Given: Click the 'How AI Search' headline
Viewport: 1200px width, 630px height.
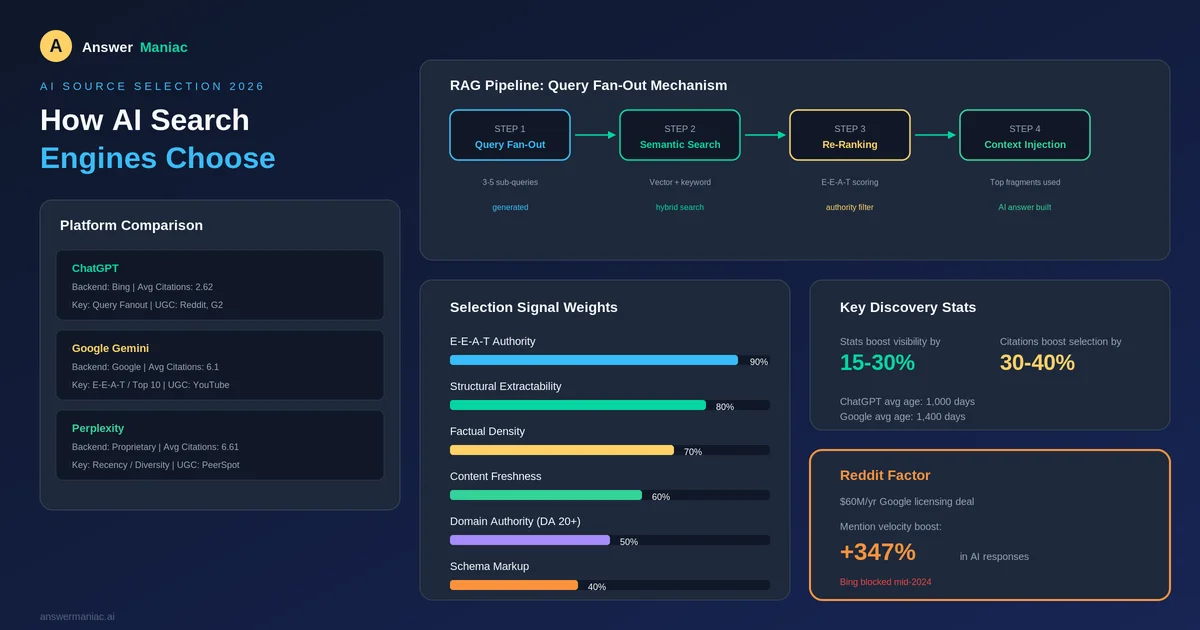Looking at the screenshot, I should click(145, 120).
